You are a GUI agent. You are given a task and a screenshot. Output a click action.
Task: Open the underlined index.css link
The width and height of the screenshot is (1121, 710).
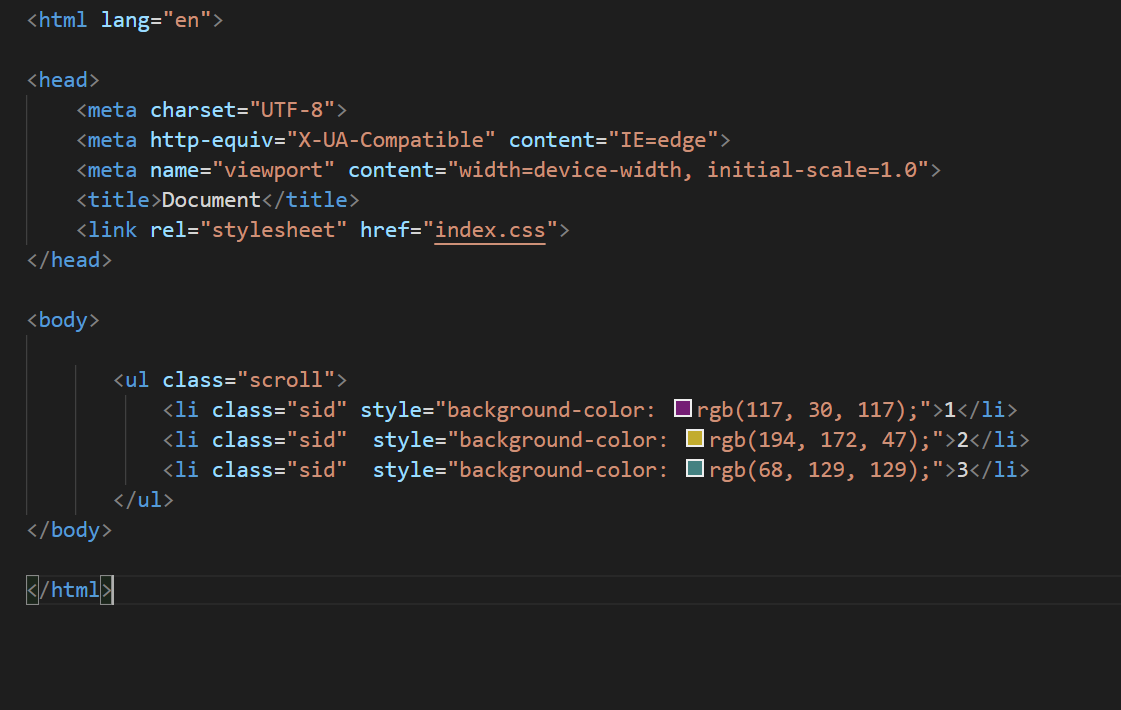[x=490, y=230]
